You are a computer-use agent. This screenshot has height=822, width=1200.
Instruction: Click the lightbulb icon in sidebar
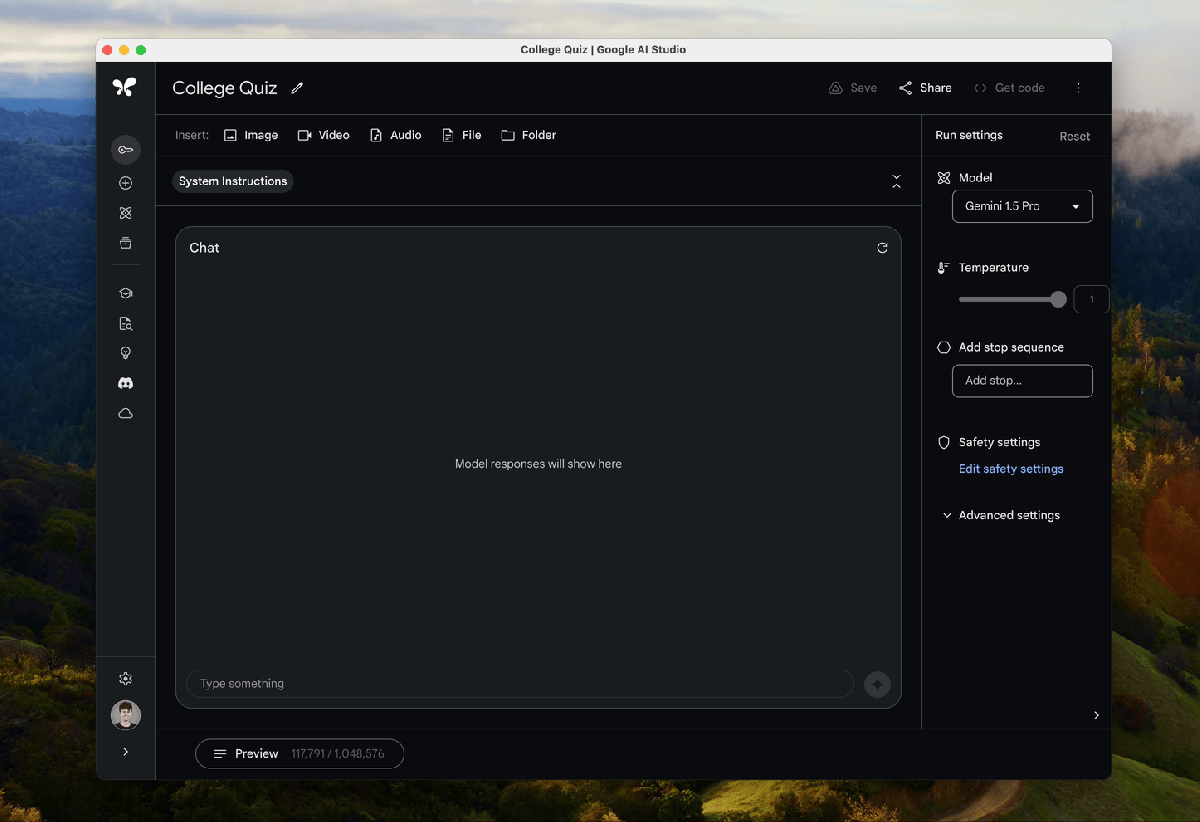125,352
